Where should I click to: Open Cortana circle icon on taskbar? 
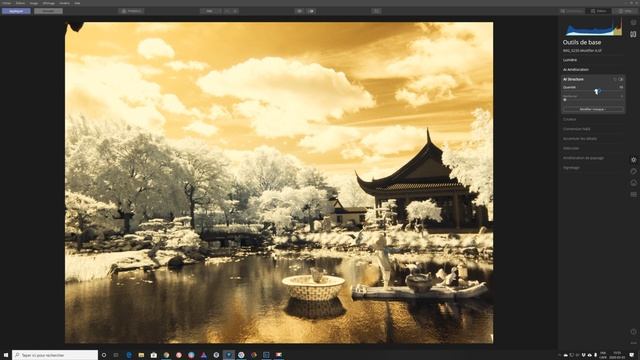coord(104,355)
